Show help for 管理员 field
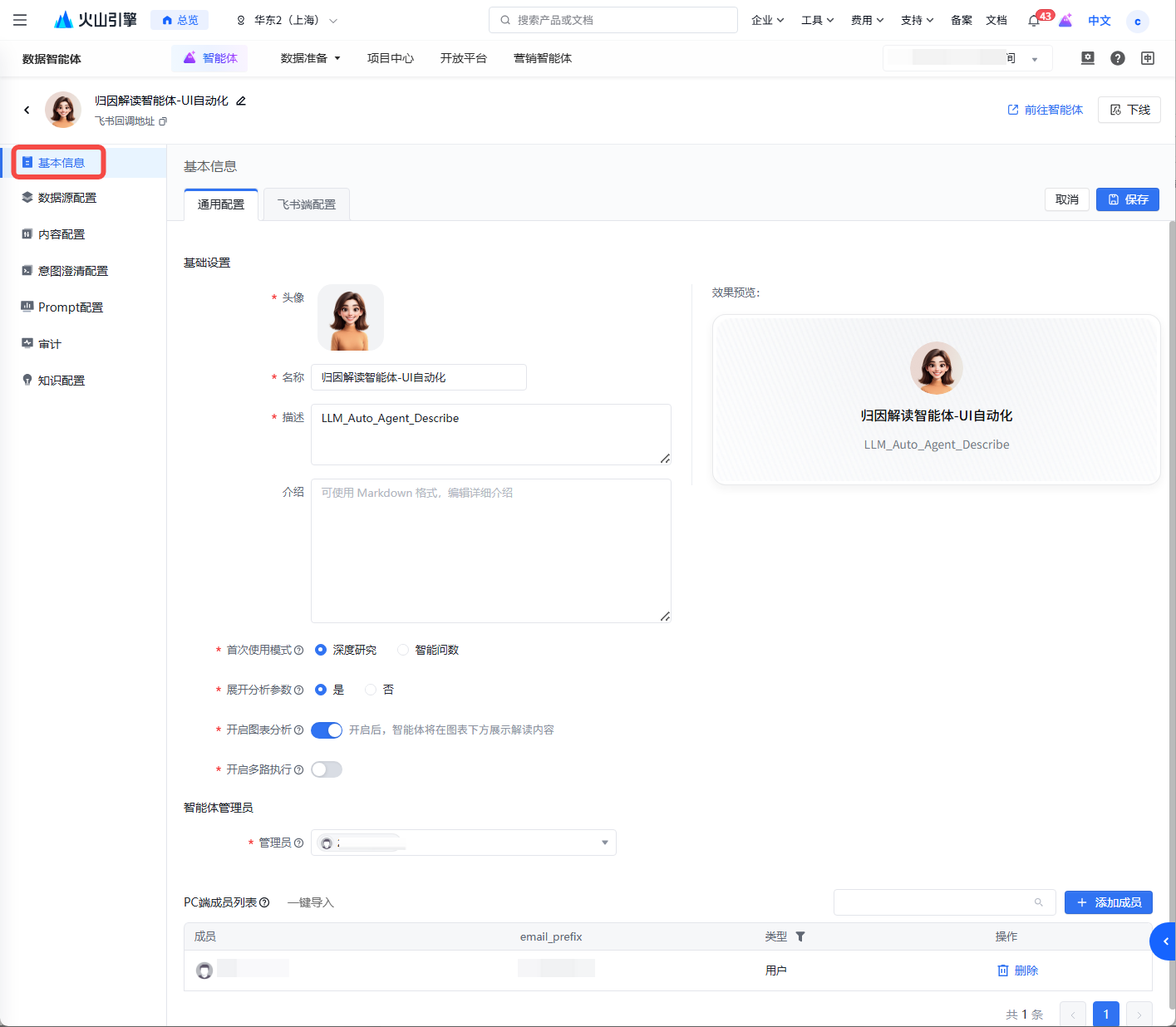The width and height of the screenshot is (1176, 1027). [299, 843]
